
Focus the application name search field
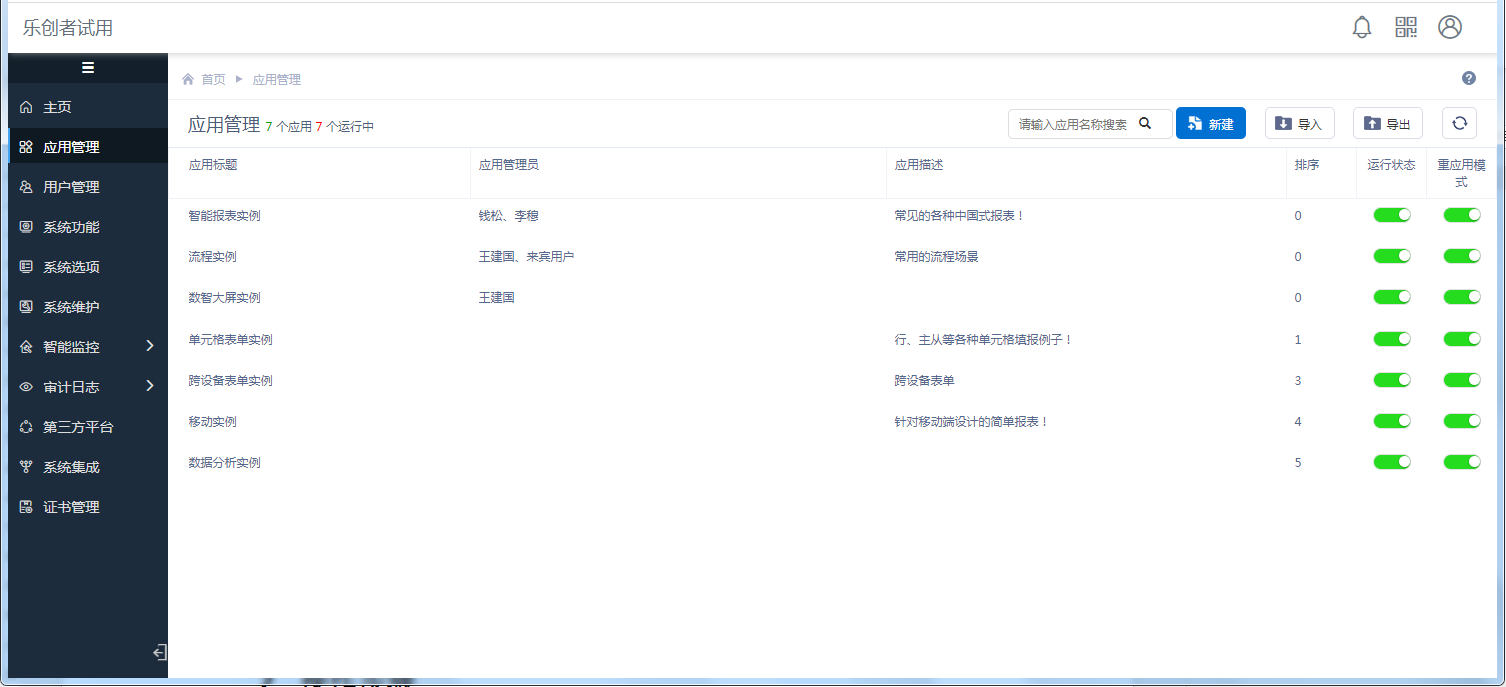coord(1073,124)
